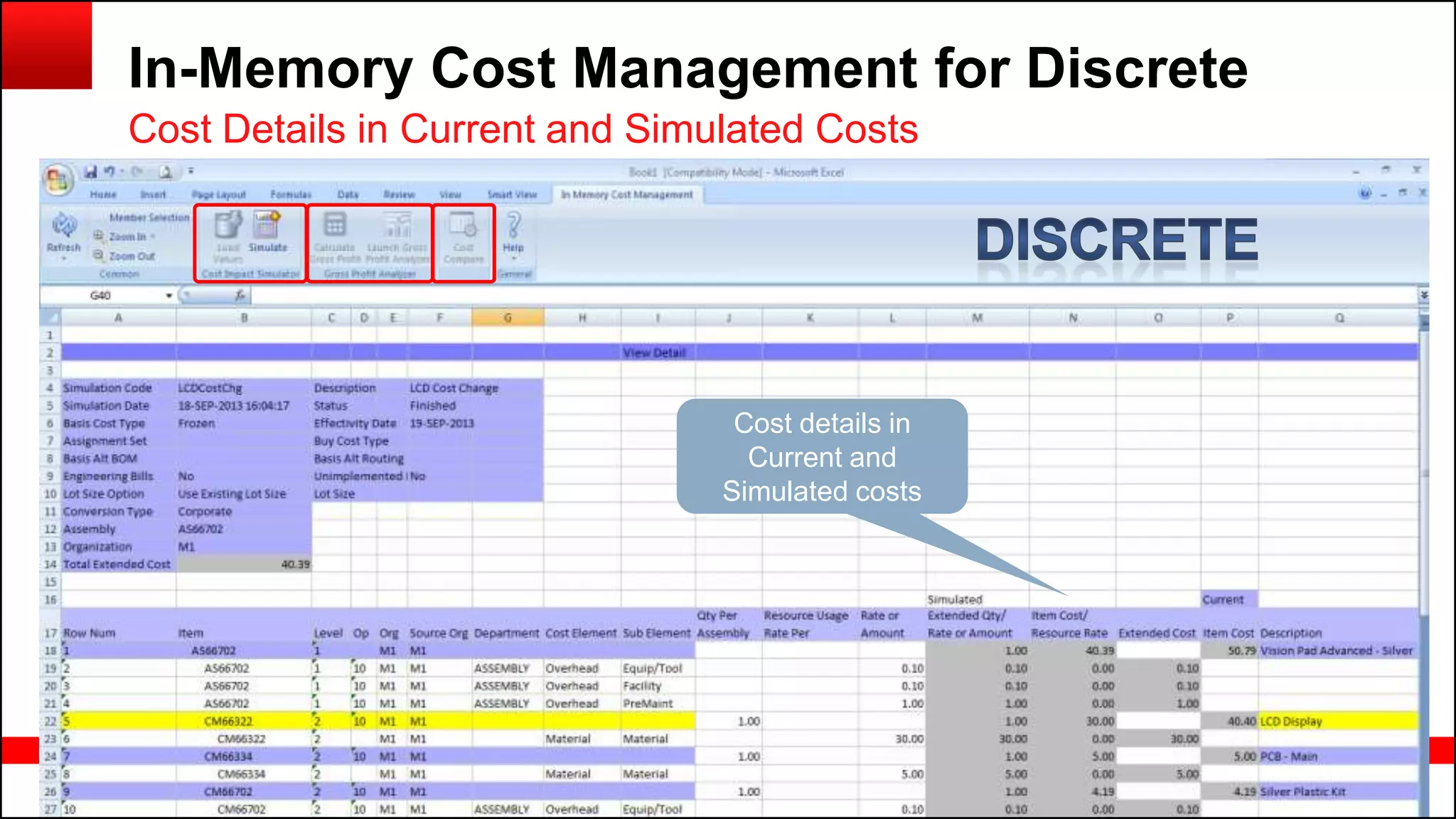The image size is (1456, 819).
Task: Click the Name Box showing G40
Action: (x=101, y=295)
